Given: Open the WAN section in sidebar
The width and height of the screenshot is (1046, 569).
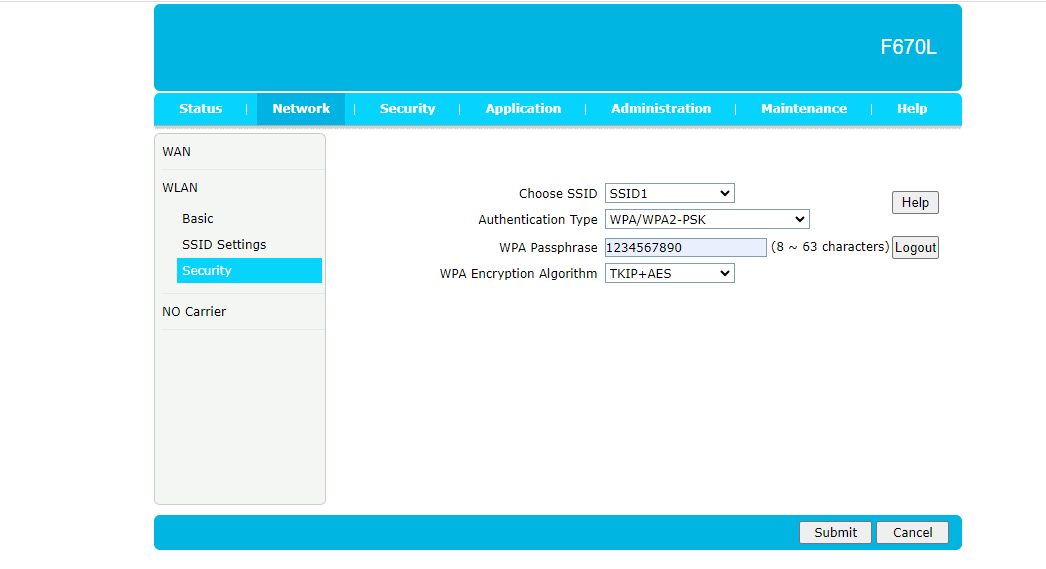Looking at the screenshot, I should point(177,152).
